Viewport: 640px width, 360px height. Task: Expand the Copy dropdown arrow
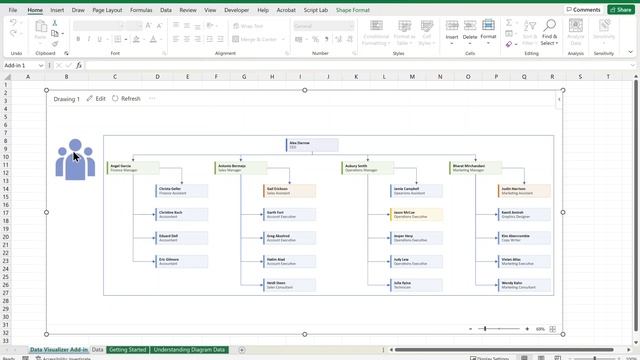(62, 33)
